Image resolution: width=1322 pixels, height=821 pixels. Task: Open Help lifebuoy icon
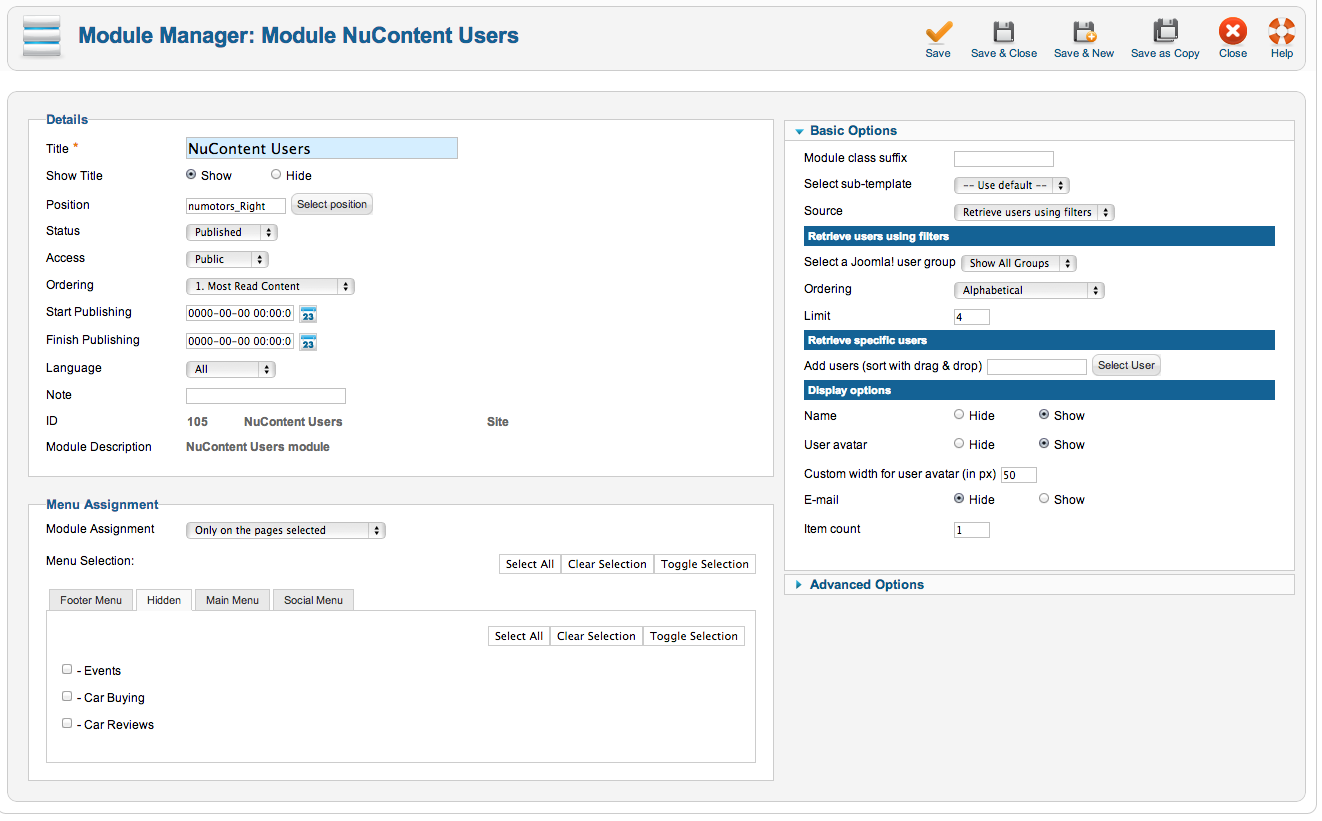(x=1282, y=31)
